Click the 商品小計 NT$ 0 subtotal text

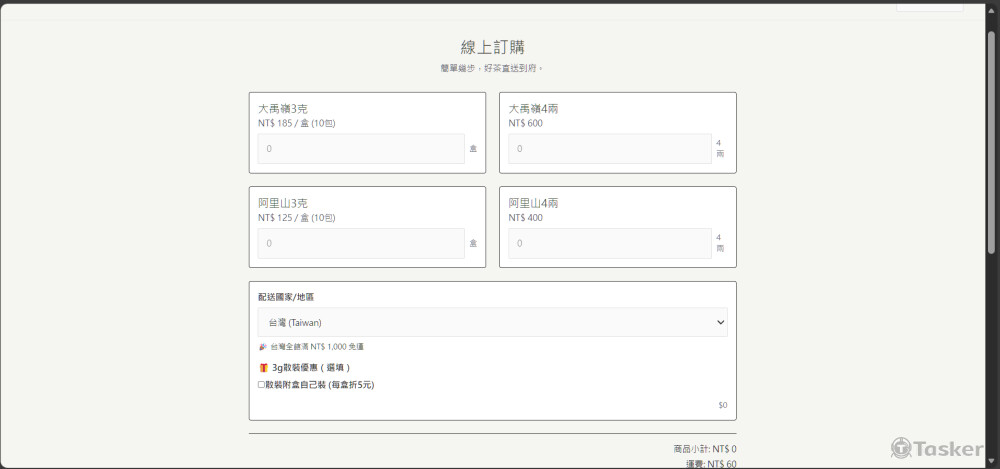[x=705, y=449]
